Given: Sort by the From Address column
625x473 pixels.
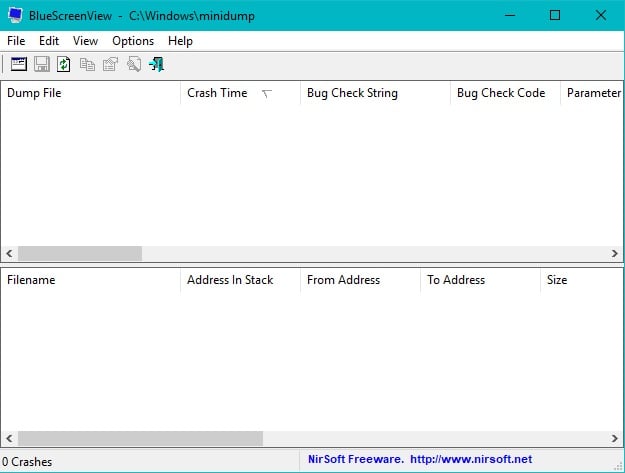Looking at the screenshot, I should click(360, 280).
